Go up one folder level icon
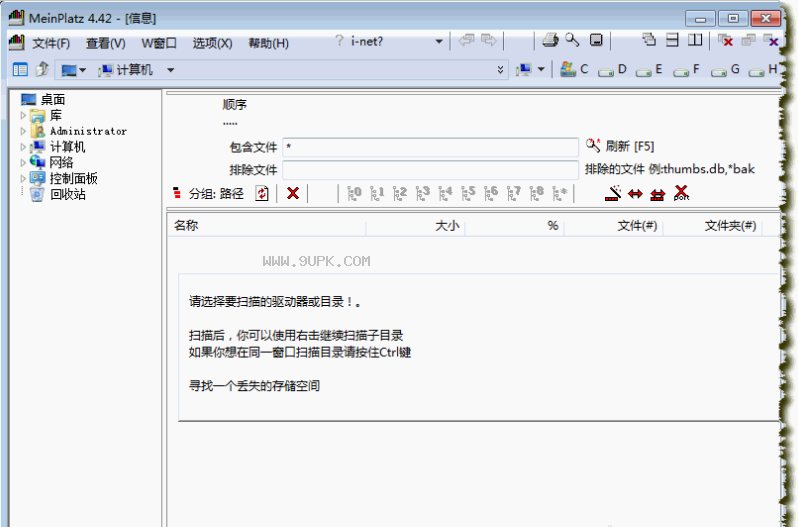 click(43, 69)
